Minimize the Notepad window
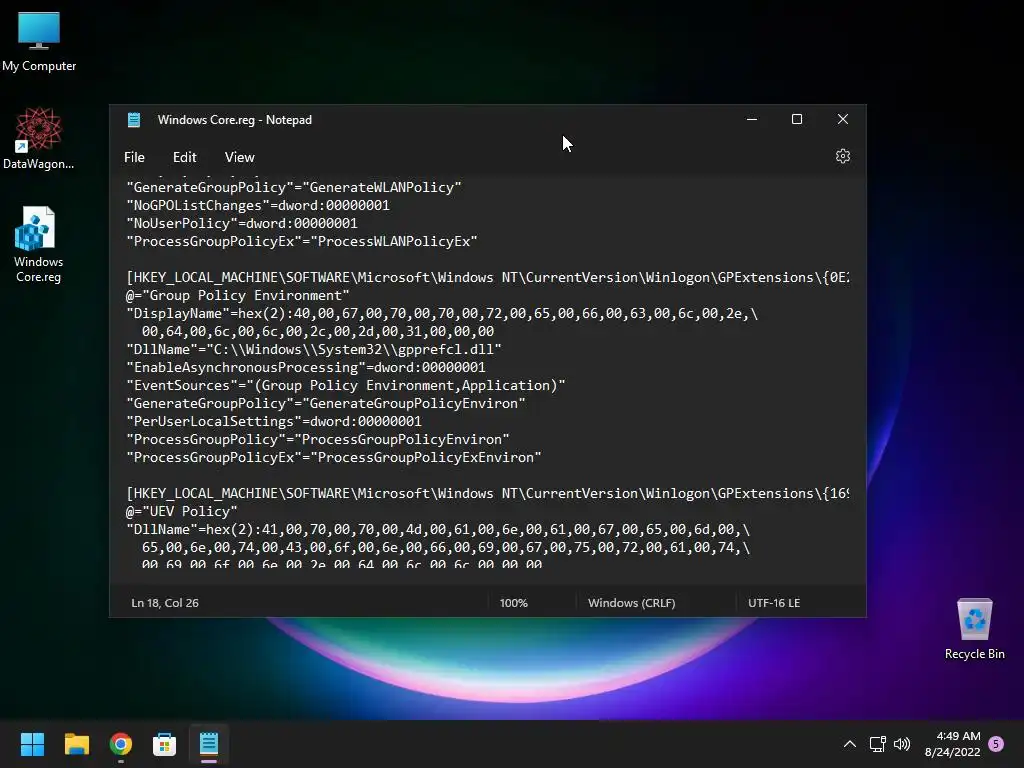The height and width of the screenshot is (768, 1024). click(x=752, y=120)
